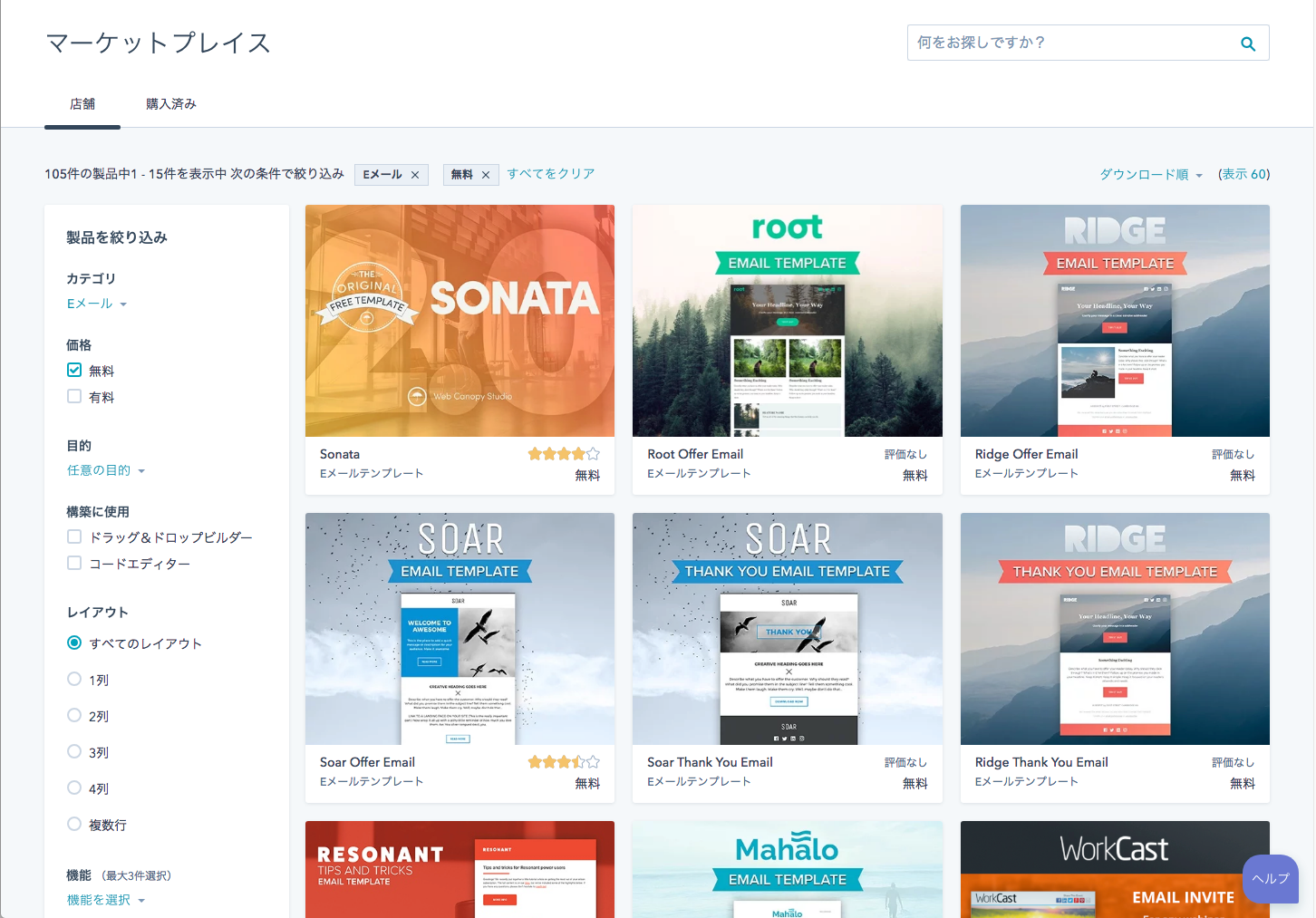The width and height of the screenshot is (1316, 918).
Task: Choose the 複数行 layout option
Action: pos(74,824)
